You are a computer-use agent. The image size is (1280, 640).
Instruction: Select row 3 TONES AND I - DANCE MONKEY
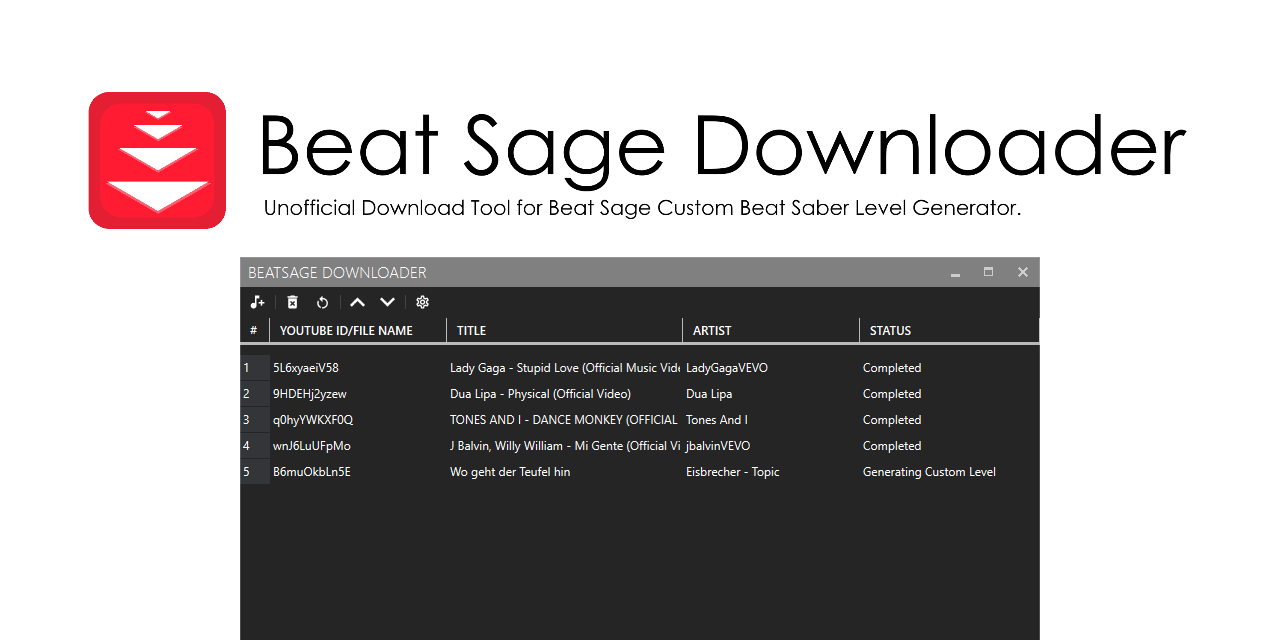(563, 420)
